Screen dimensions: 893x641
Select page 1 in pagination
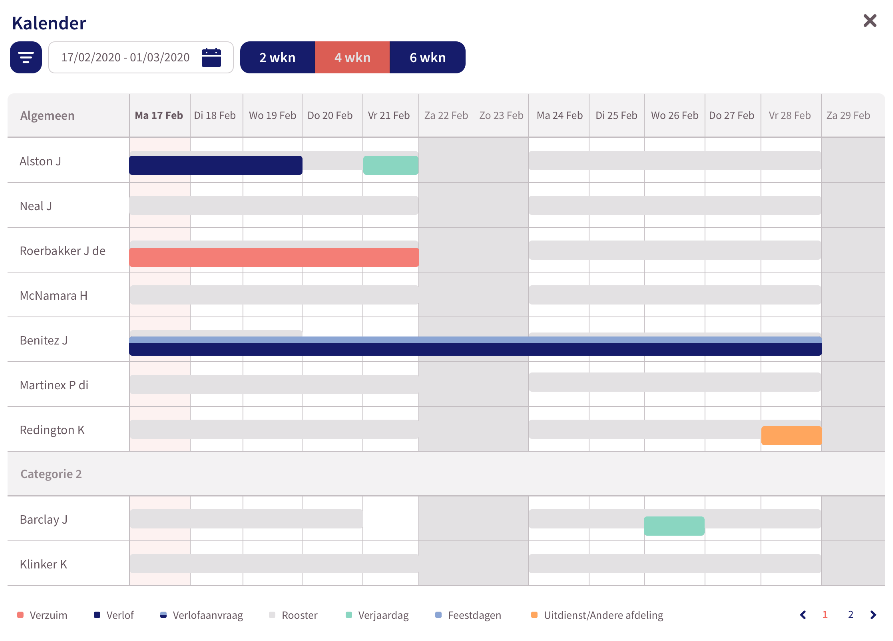coord(825,615)
